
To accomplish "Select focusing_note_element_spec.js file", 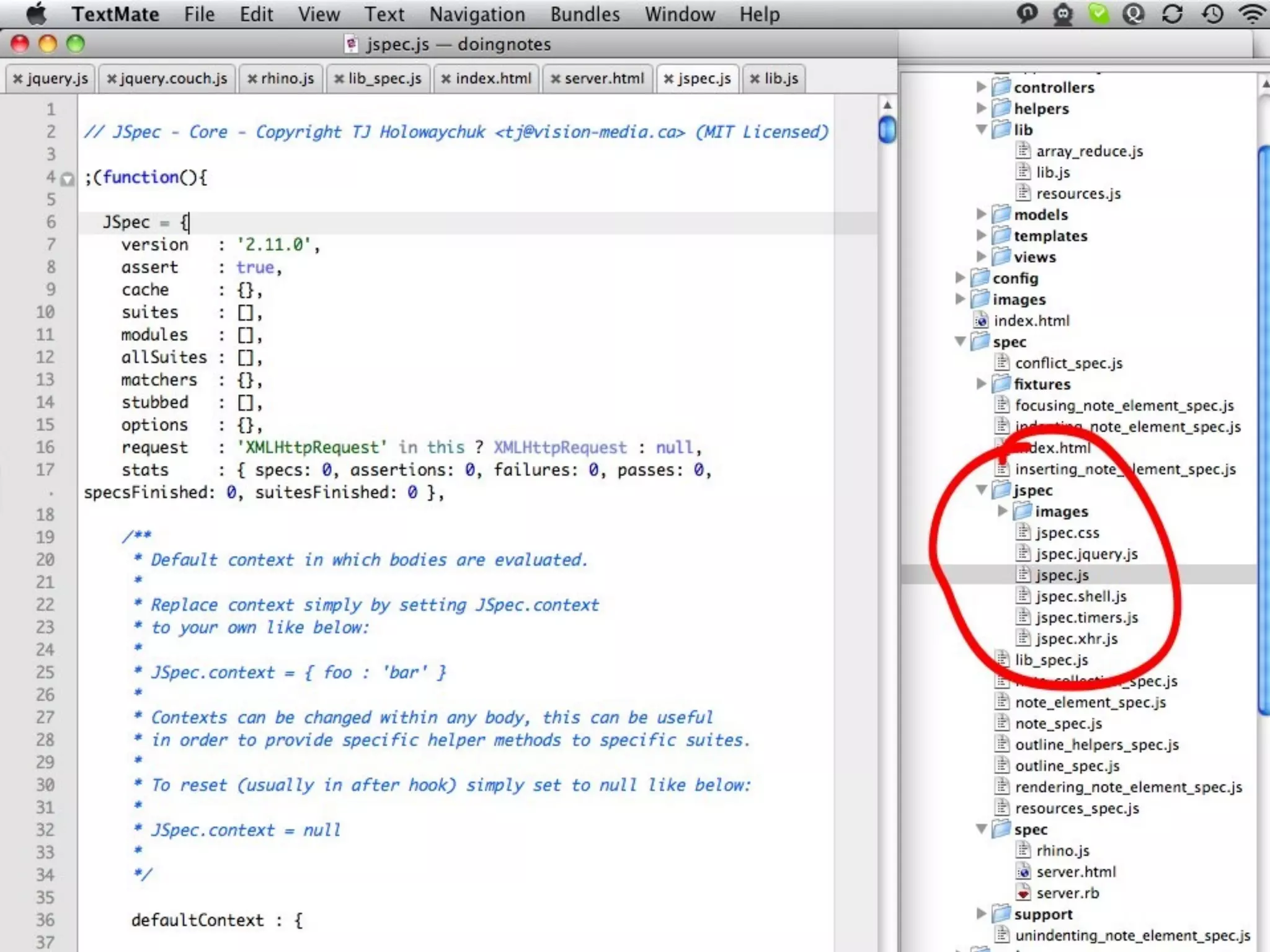I will (x=1124, y=405).
